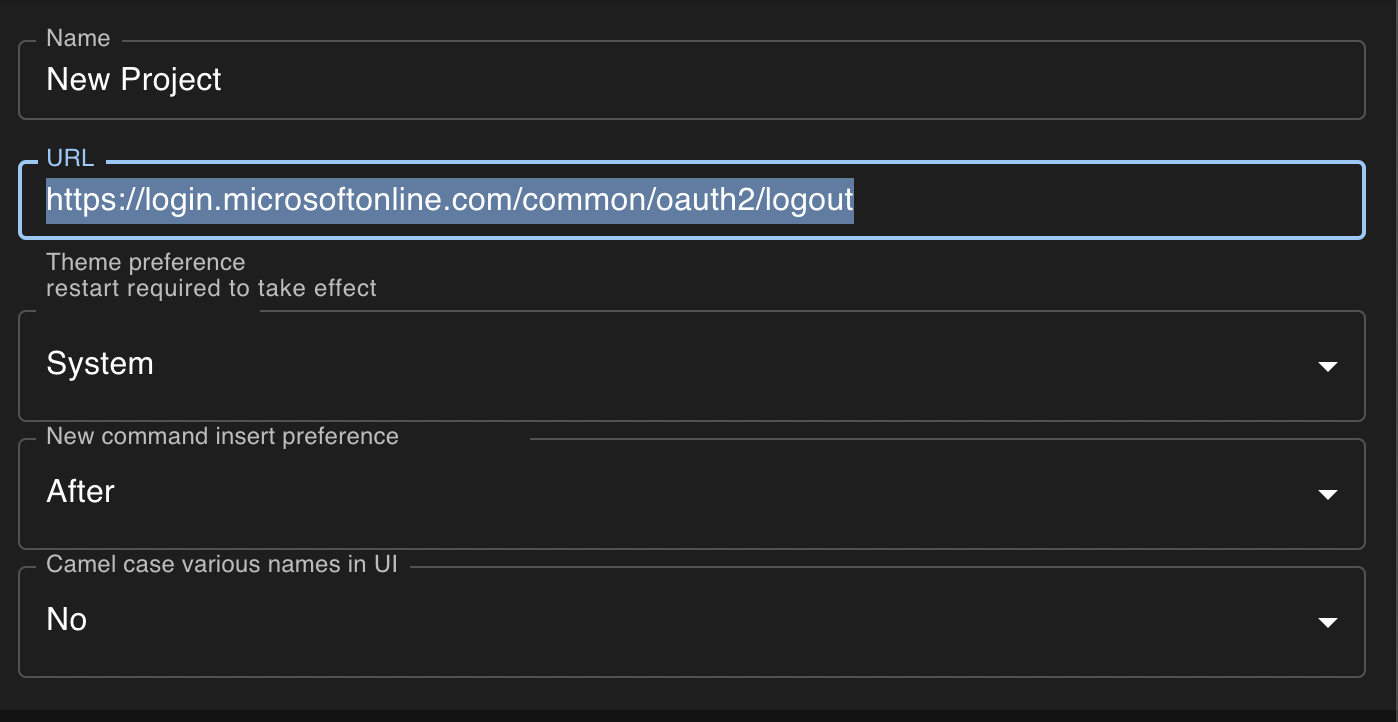Open the Camel case names dropdown
The height and width of the screenshot is (722, 1398).
click(x=1328, y=621)
